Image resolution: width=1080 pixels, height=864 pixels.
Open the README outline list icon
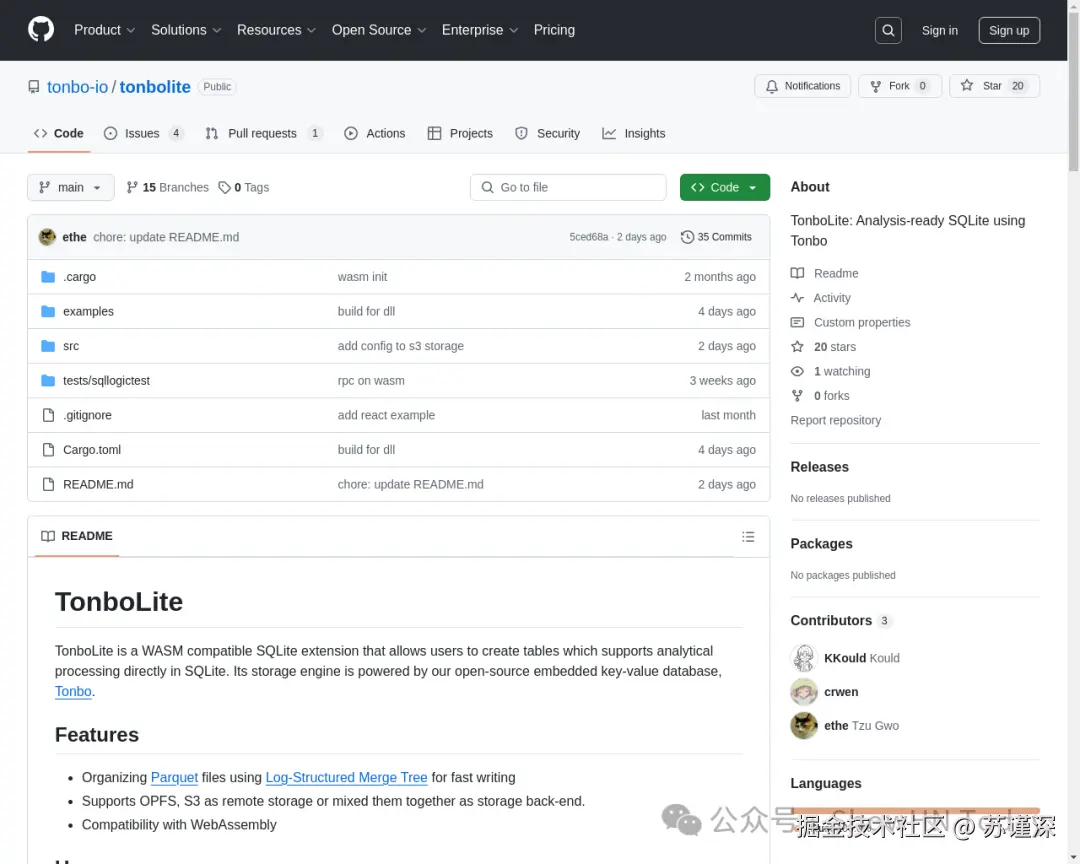[748, 537]
